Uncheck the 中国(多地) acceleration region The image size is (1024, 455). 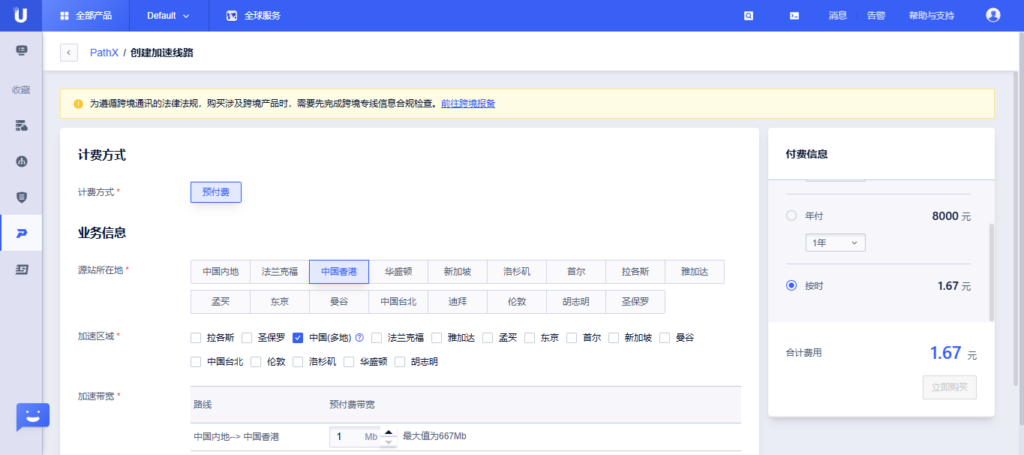pos(298,338)
